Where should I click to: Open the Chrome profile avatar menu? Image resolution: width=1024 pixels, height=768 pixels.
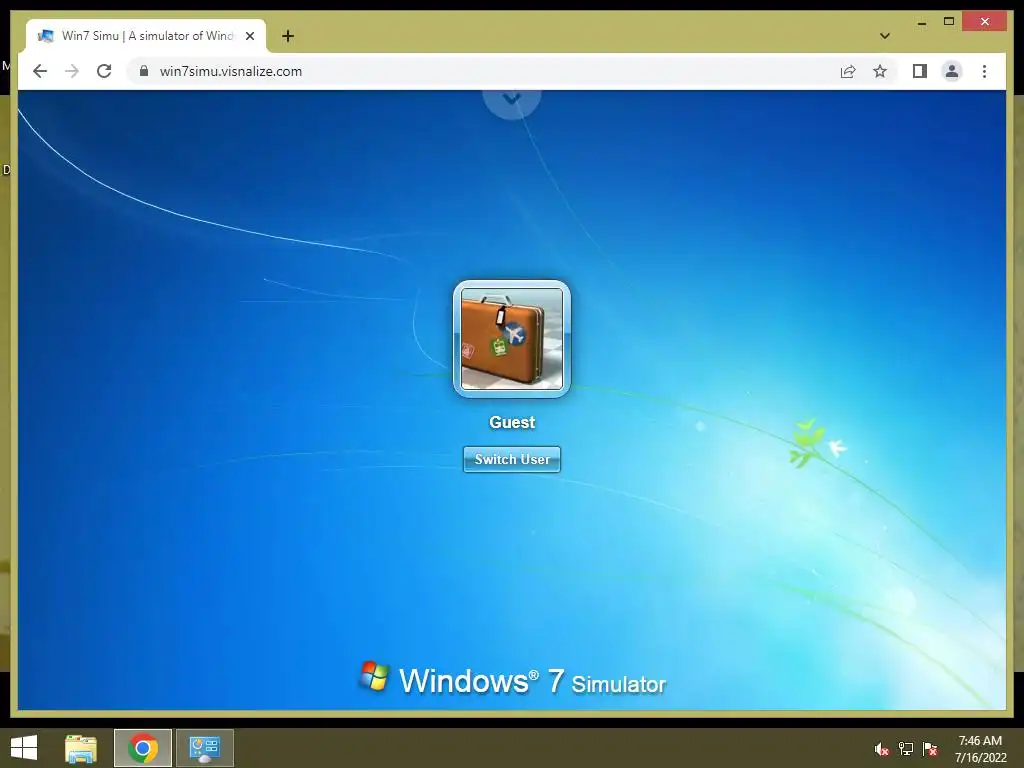952,71
